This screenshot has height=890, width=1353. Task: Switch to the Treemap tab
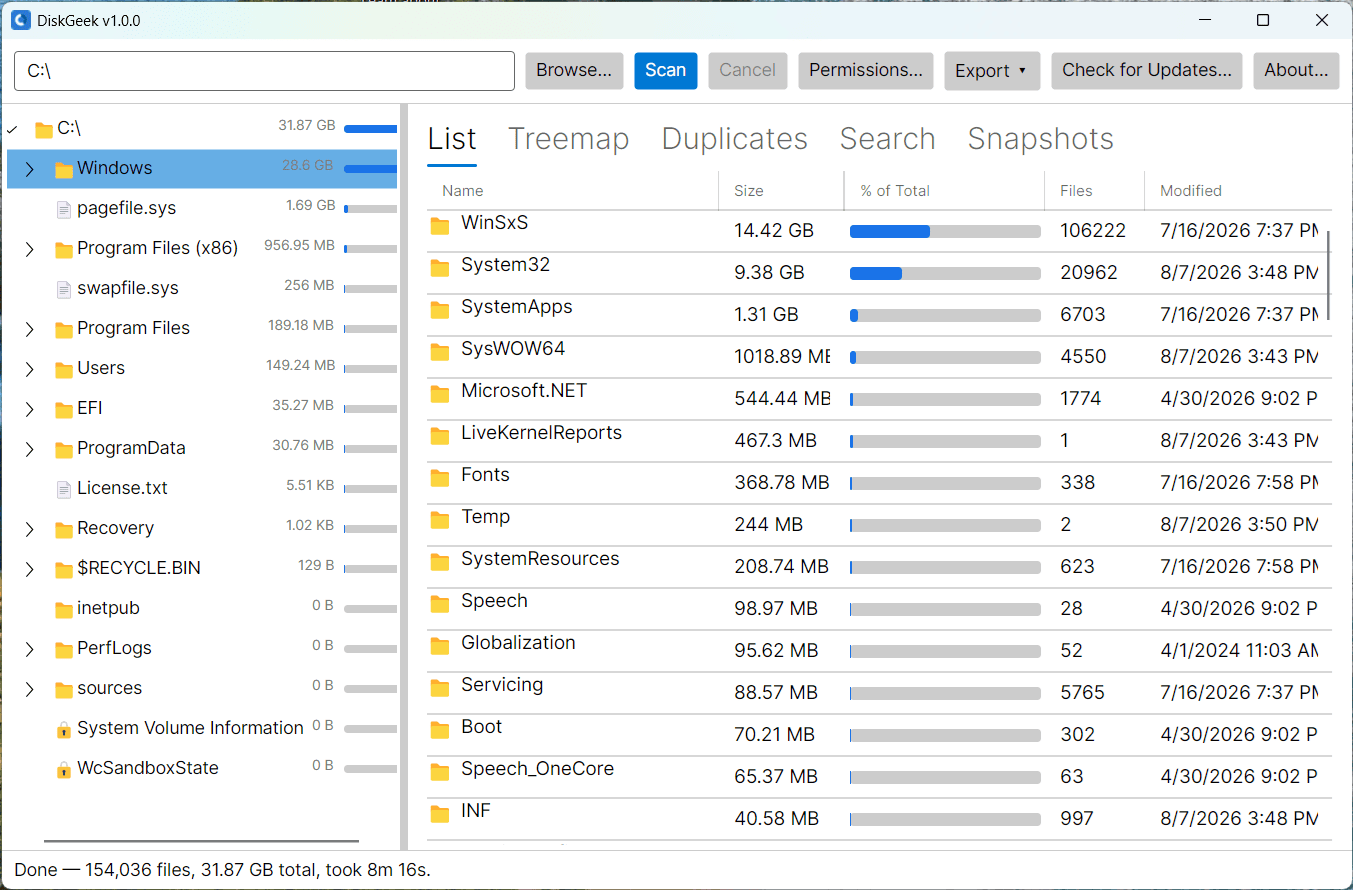(x=569, y=139)
